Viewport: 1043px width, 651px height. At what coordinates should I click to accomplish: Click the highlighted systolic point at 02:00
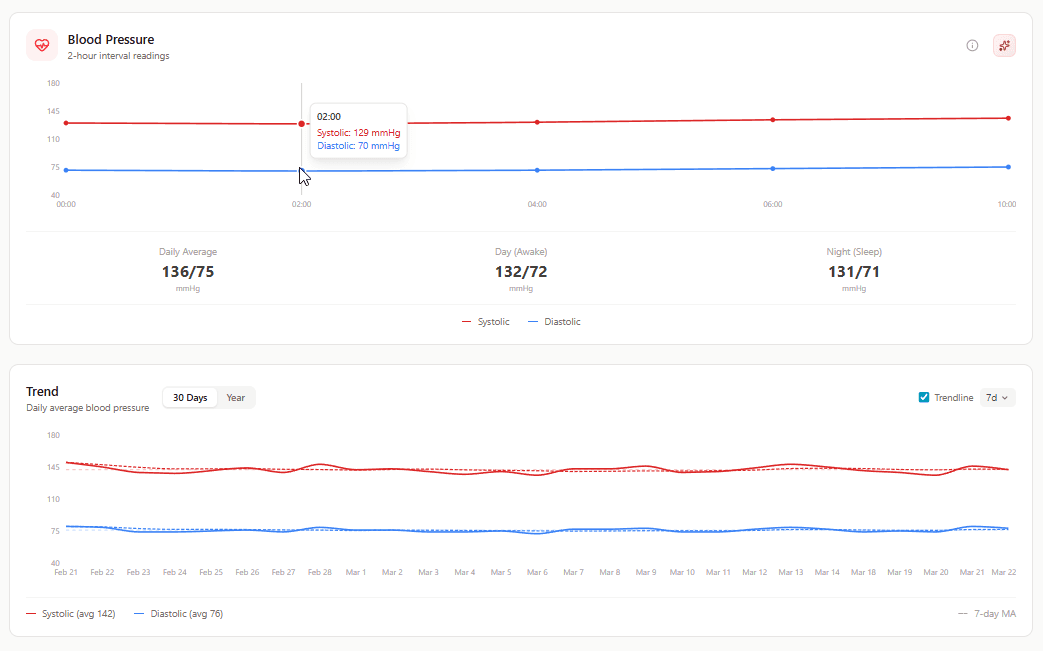pyautogui.click(x=302, y=124)
